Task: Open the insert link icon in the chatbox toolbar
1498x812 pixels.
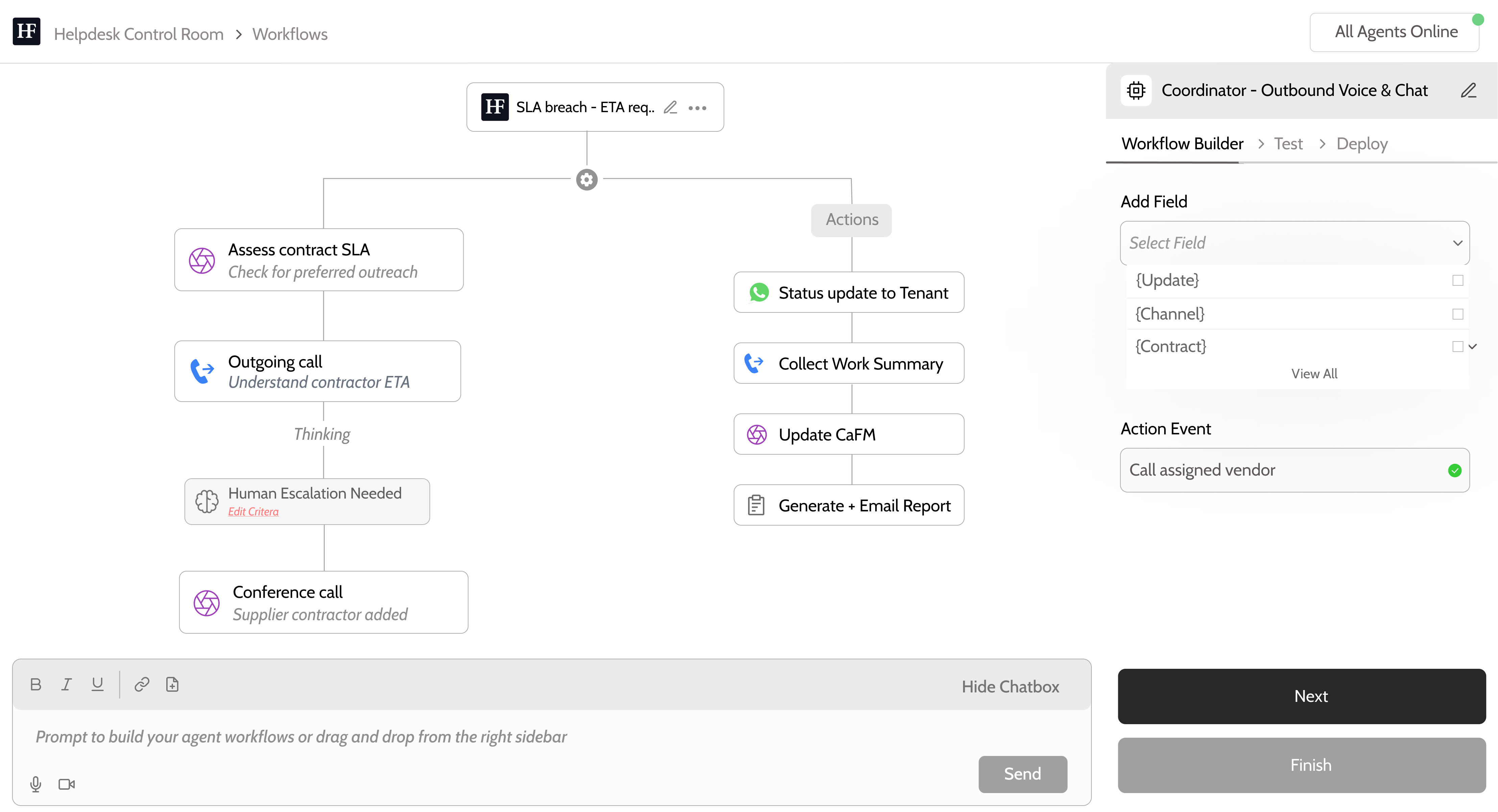Action: [x=141, y=684]
